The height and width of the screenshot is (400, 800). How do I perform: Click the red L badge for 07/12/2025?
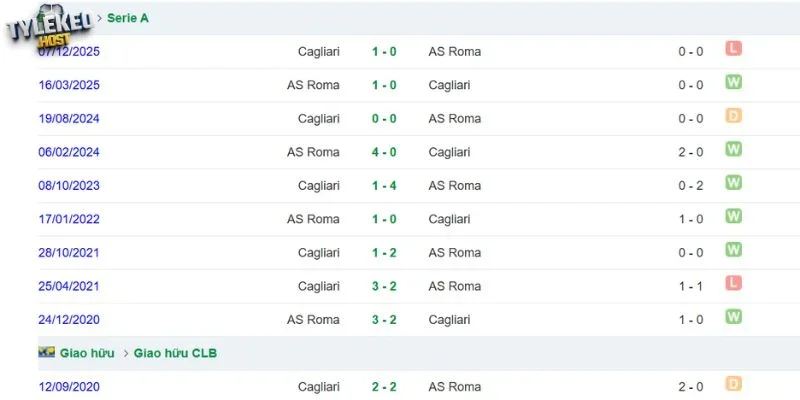tap(733, 48)
